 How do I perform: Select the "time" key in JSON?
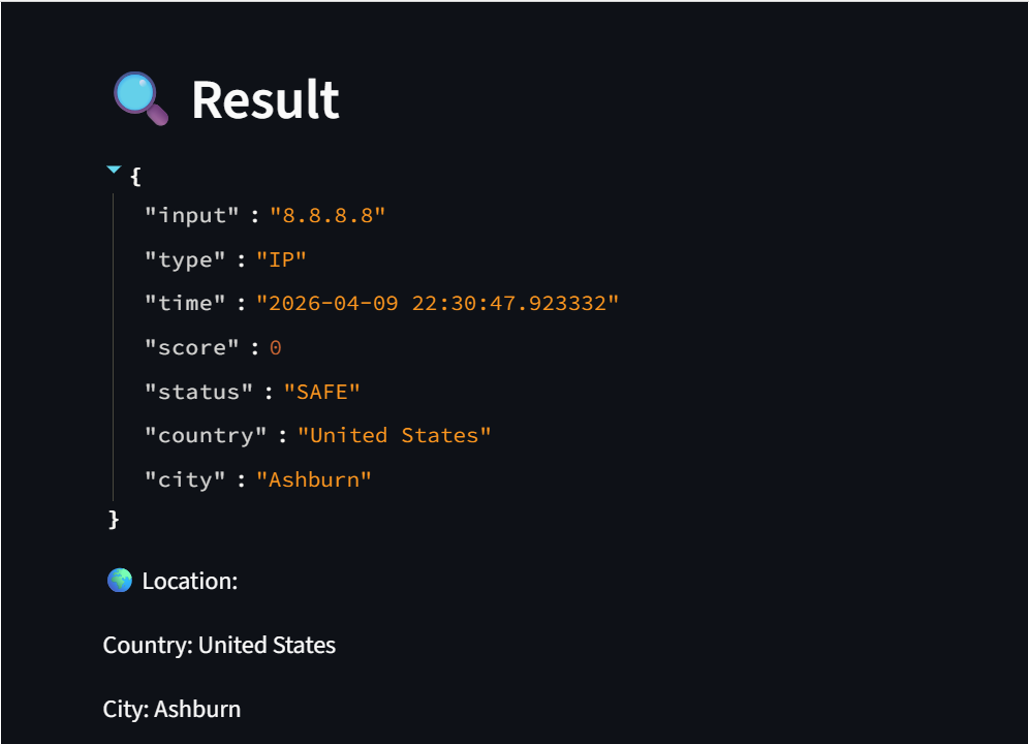pyautogui.click(x=185, y=303)
